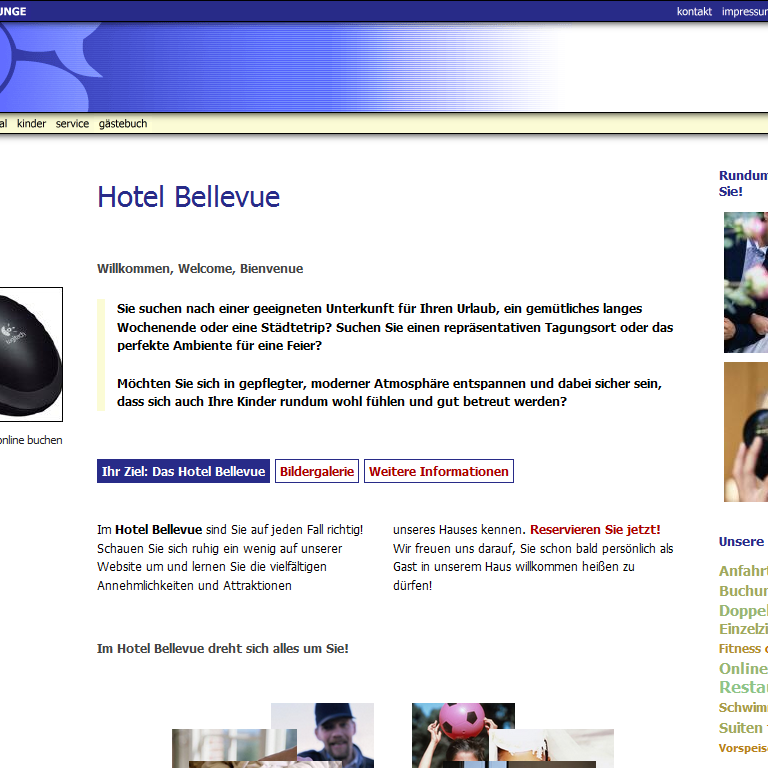The width and height of the screenshot is (768, 768).
Task: Open the gästebuch menu item
Action: tap(123, 123)
